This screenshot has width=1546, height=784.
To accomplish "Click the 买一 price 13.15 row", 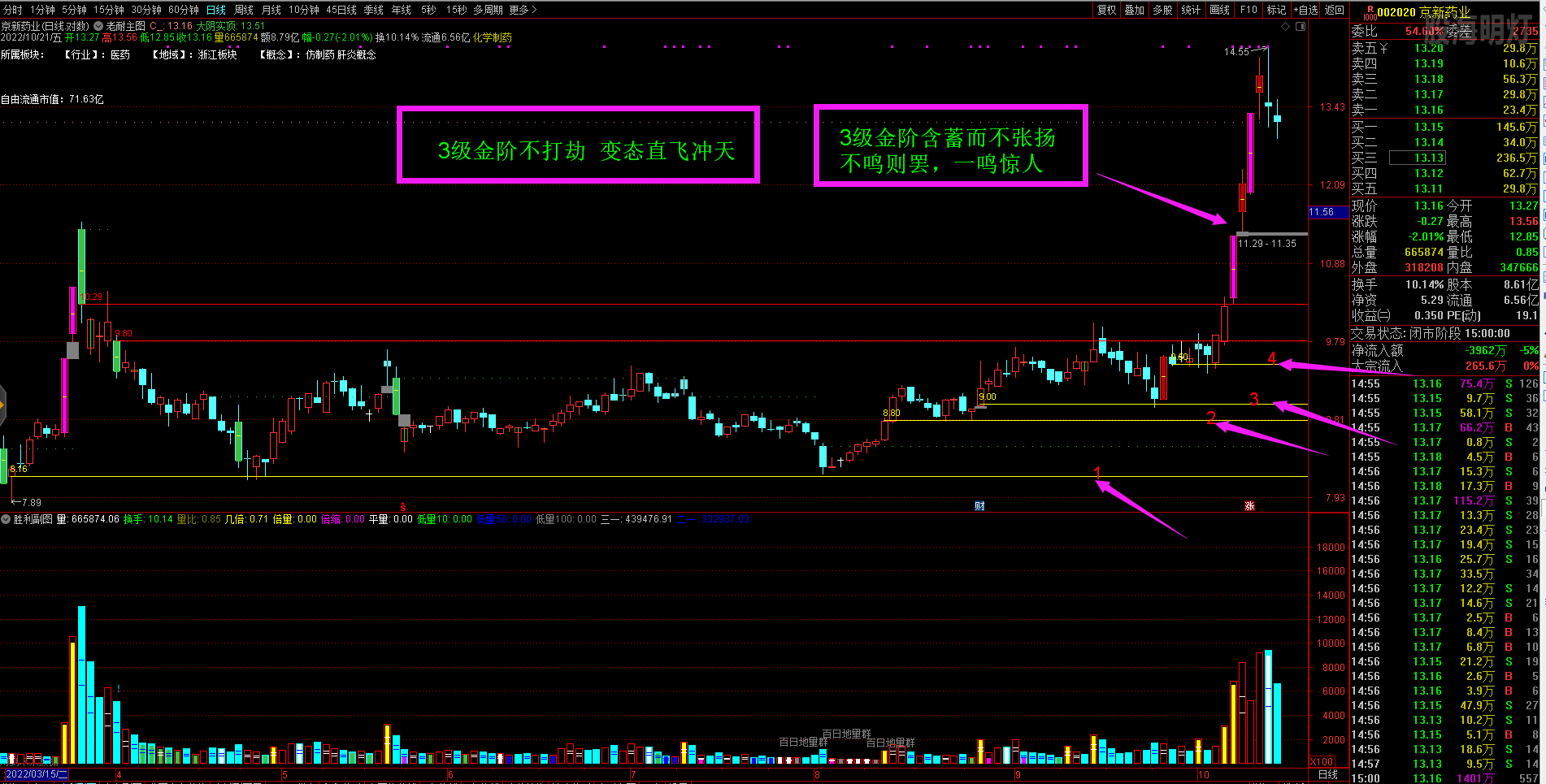I will click(1444, 127).
